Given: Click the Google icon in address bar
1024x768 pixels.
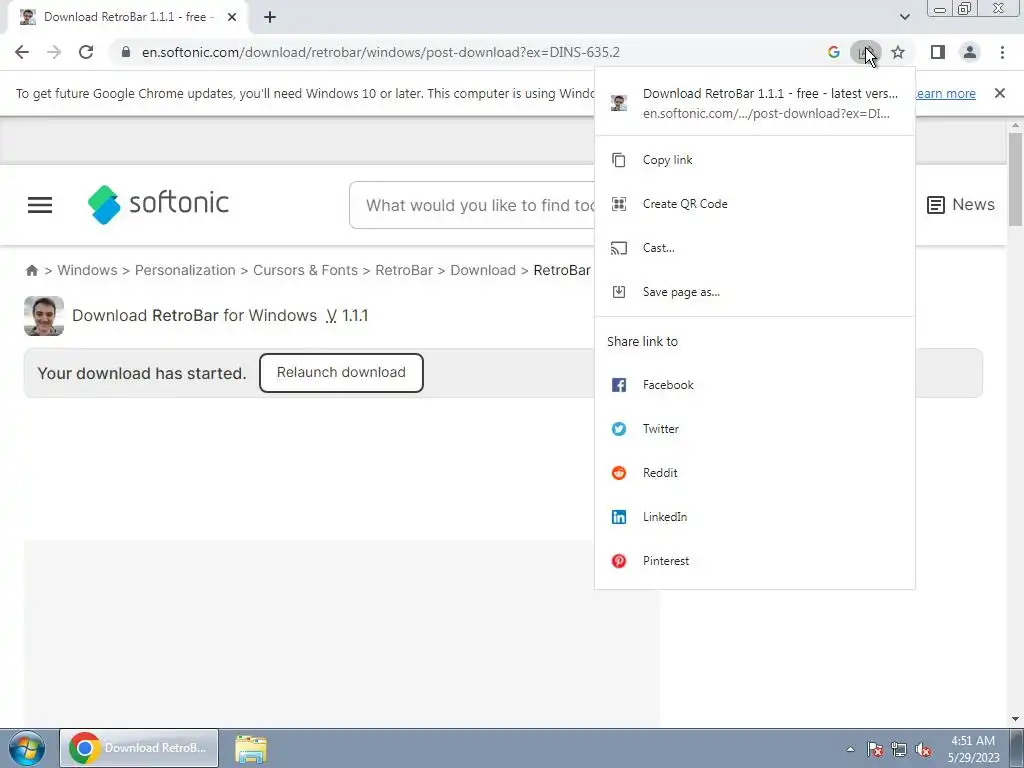Looking at the screenshot, I should click(x=833, y=52).
